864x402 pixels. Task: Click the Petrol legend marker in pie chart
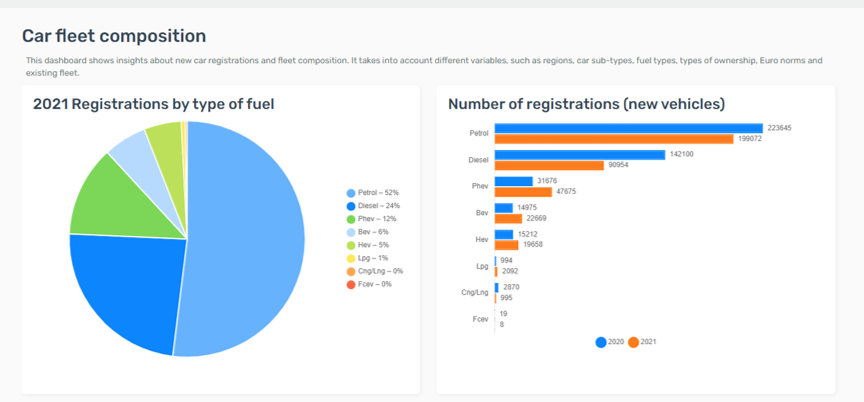coord(350,193)
